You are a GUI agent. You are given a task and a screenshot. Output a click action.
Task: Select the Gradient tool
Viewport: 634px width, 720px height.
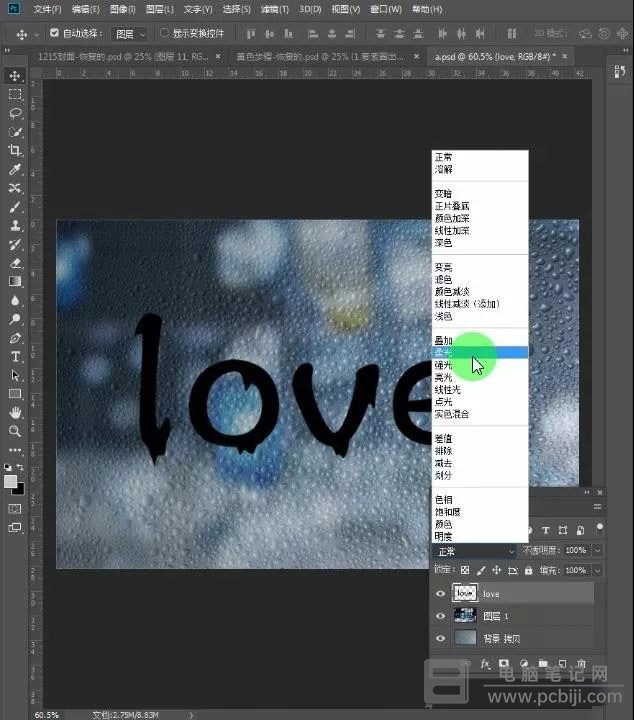pyautogui.click(x=15, y=281)
